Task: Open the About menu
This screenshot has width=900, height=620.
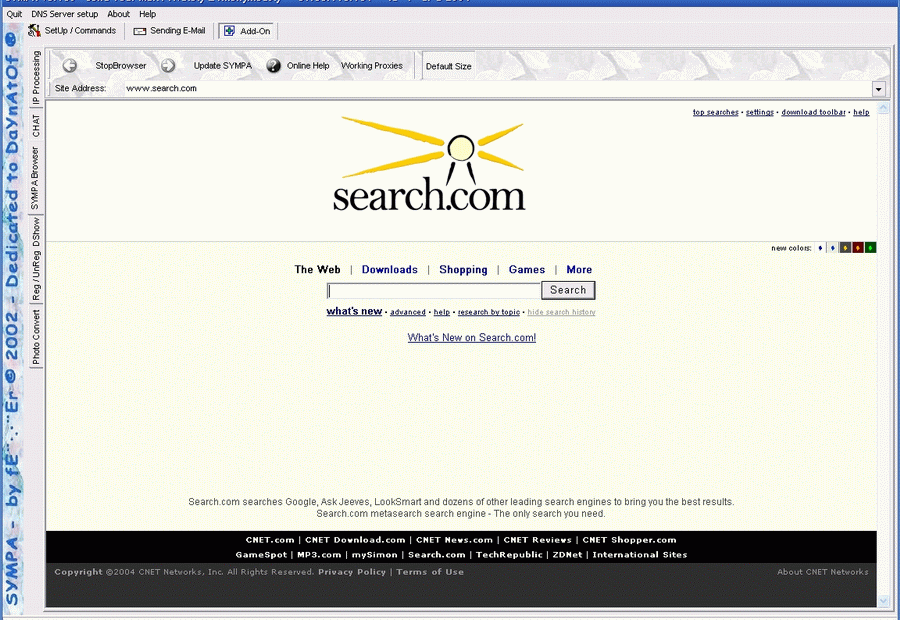Action: (x=119, y=14)
